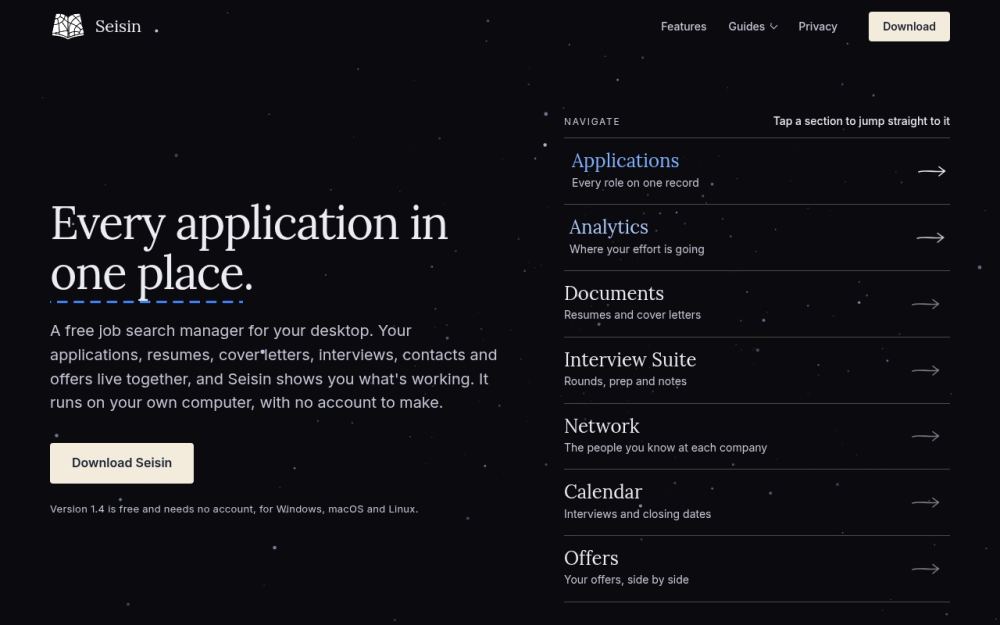Click the 'Version 1.4 is free' note

click(234, 509)
